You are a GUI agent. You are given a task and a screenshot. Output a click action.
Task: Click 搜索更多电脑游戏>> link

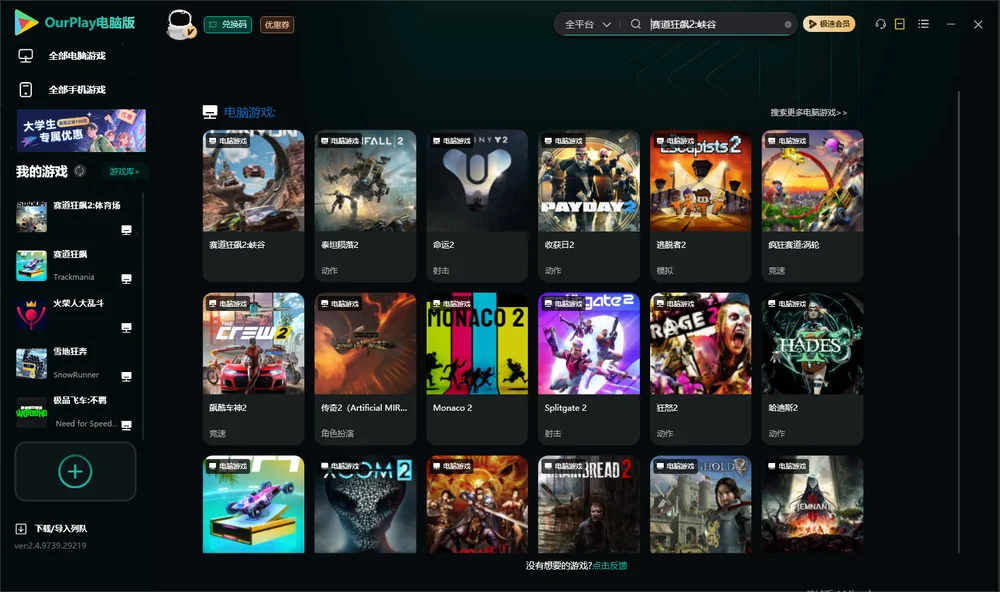(809, 113)
